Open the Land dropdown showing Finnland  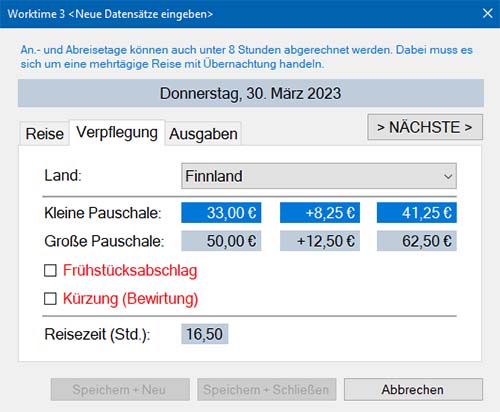pyautogui.click(x=319, y=176)
